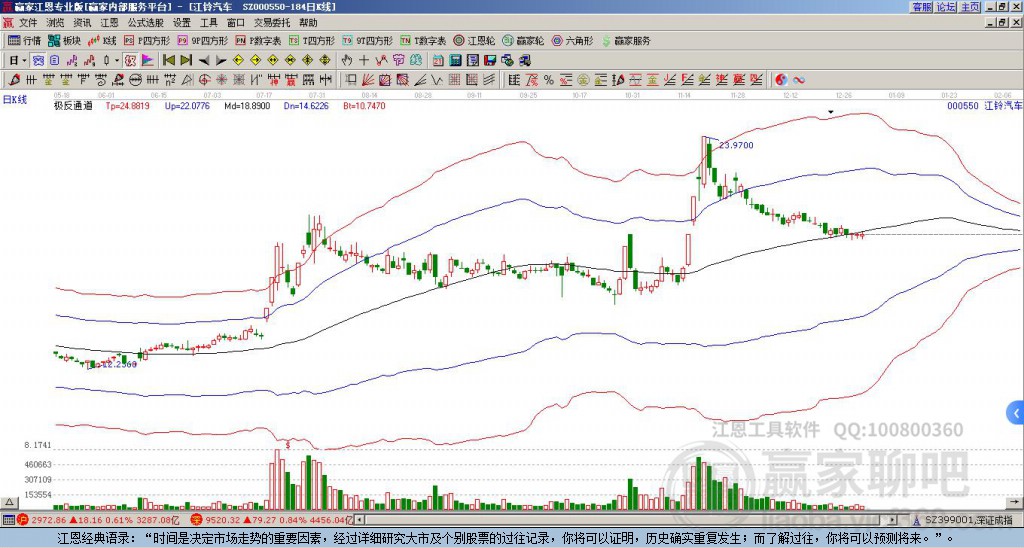Open the P数字表 tool
Viewport: 1024px width, 548px height.
(259, 40)
